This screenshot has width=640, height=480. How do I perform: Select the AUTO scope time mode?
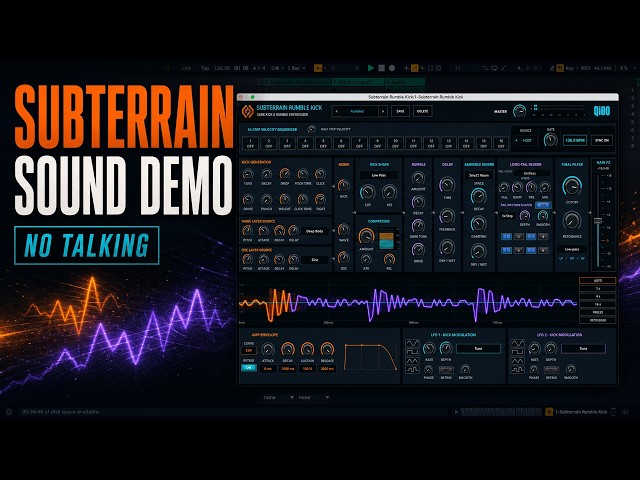click(598, 280)
